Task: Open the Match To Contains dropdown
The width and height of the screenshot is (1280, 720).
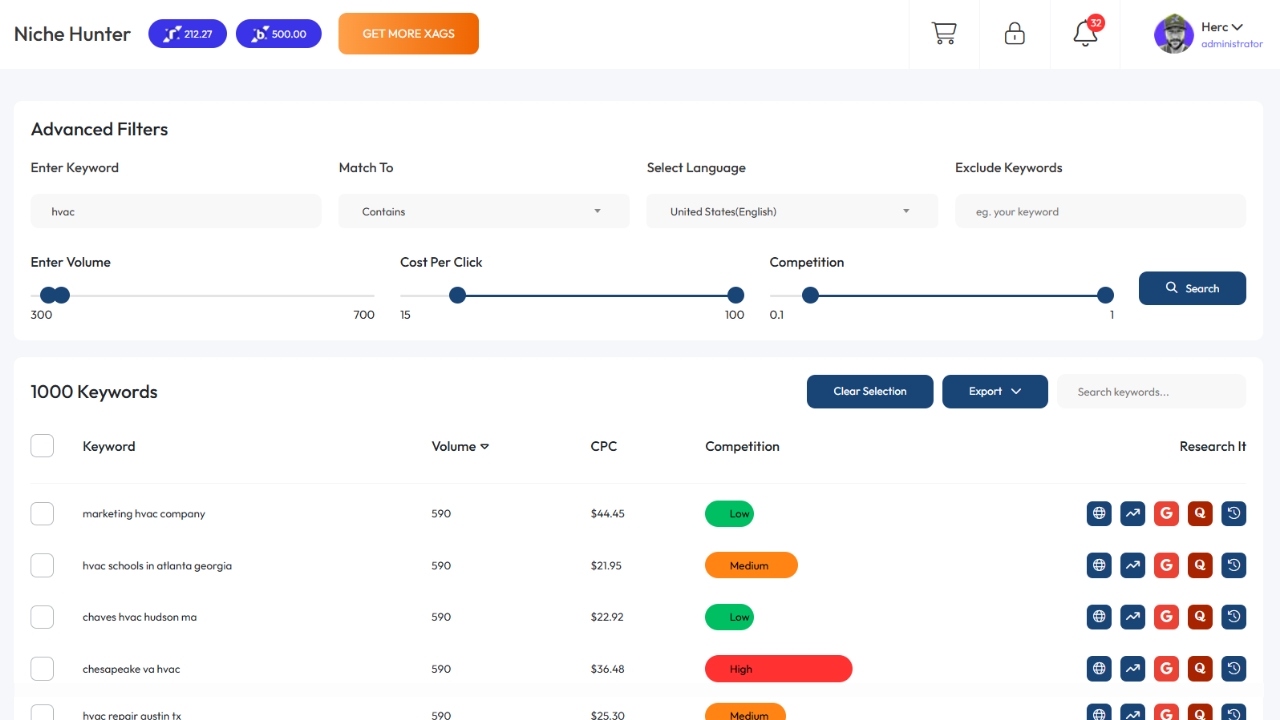Action: click(x=484, y=211)
